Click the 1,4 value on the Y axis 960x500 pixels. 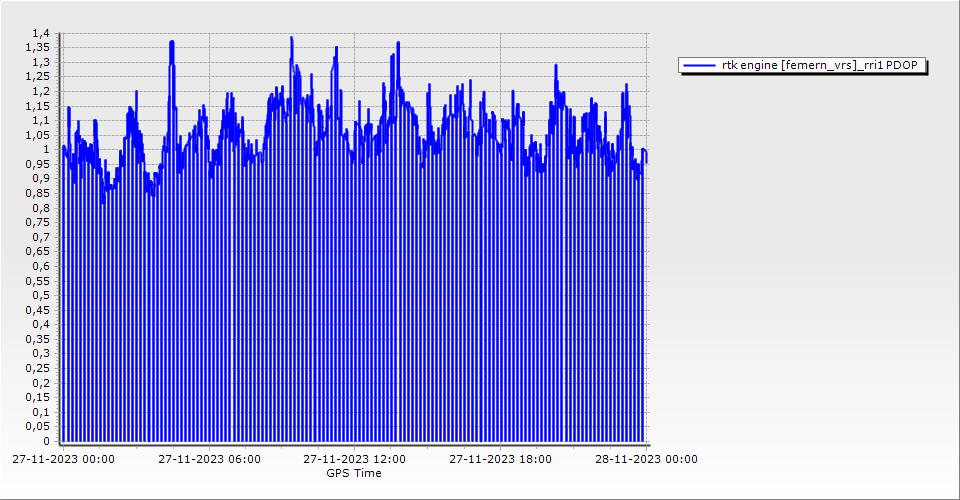tap(40, 34)
